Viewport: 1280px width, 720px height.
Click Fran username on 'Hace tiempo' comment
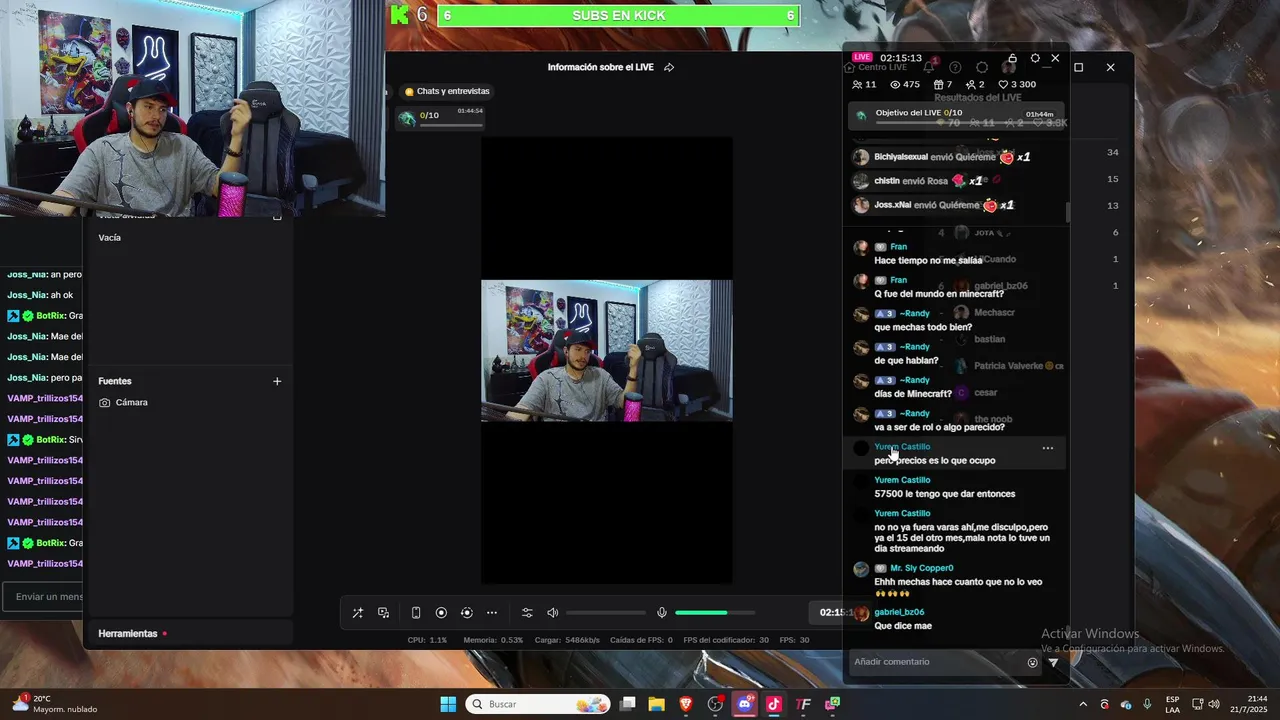pyautogui.click(x=898, y=247)
